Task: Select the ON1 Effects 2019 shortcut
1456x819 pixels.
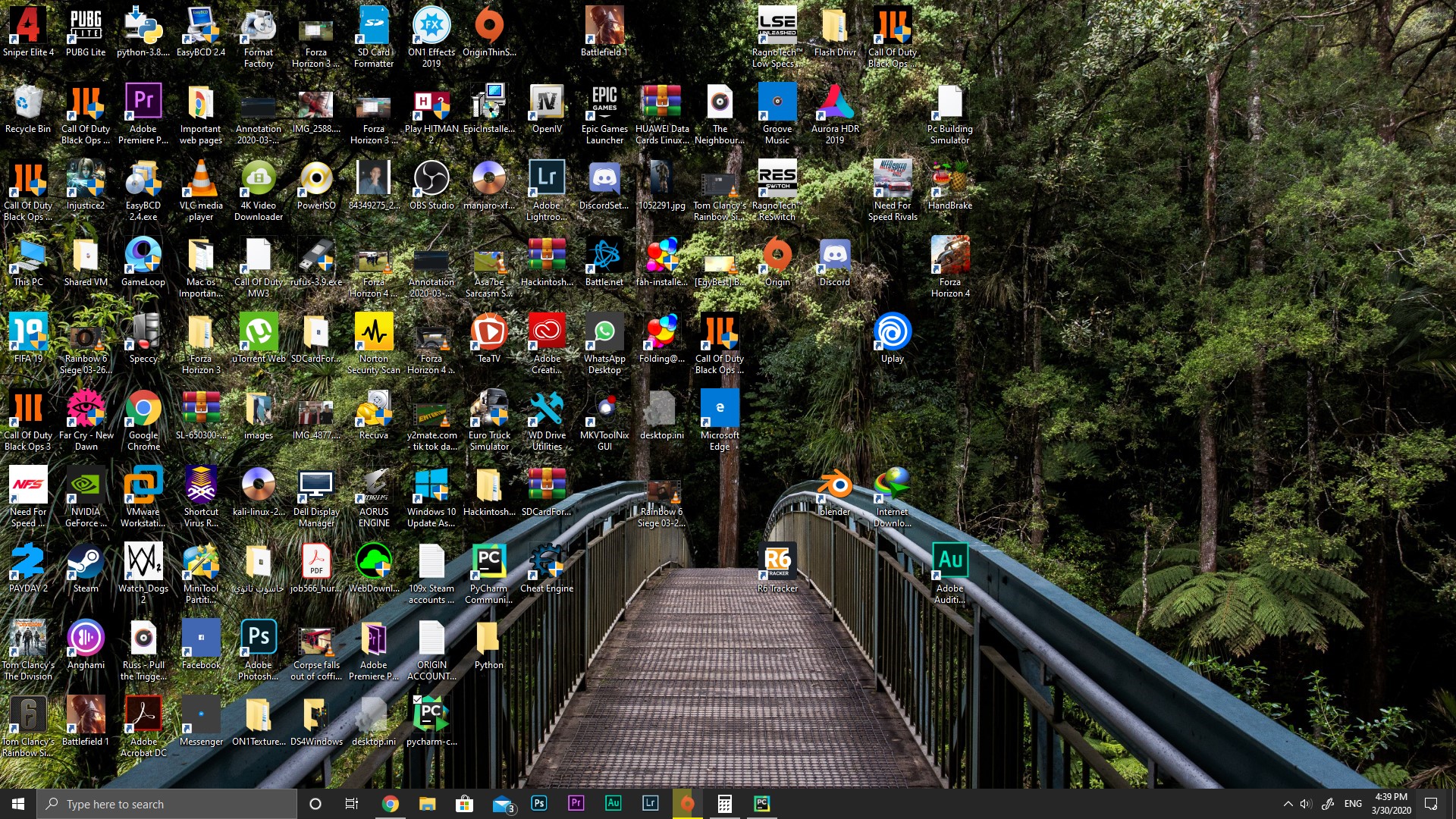Action: coord(431,37)
